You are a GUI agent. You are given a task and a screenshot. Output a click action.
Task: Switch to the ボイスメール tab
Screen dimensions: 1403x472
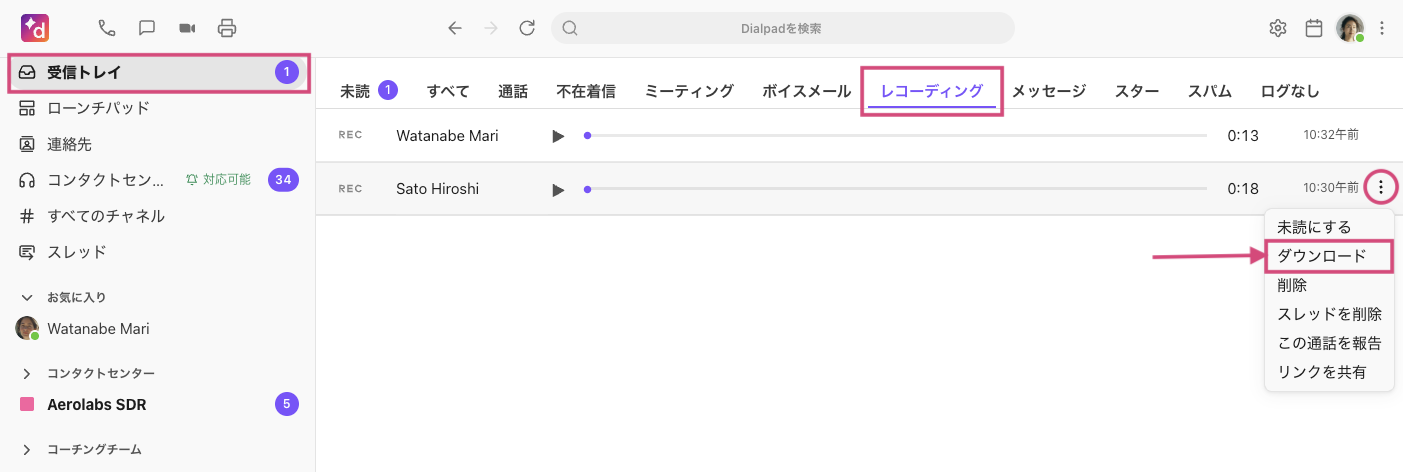tap(806, 91)
